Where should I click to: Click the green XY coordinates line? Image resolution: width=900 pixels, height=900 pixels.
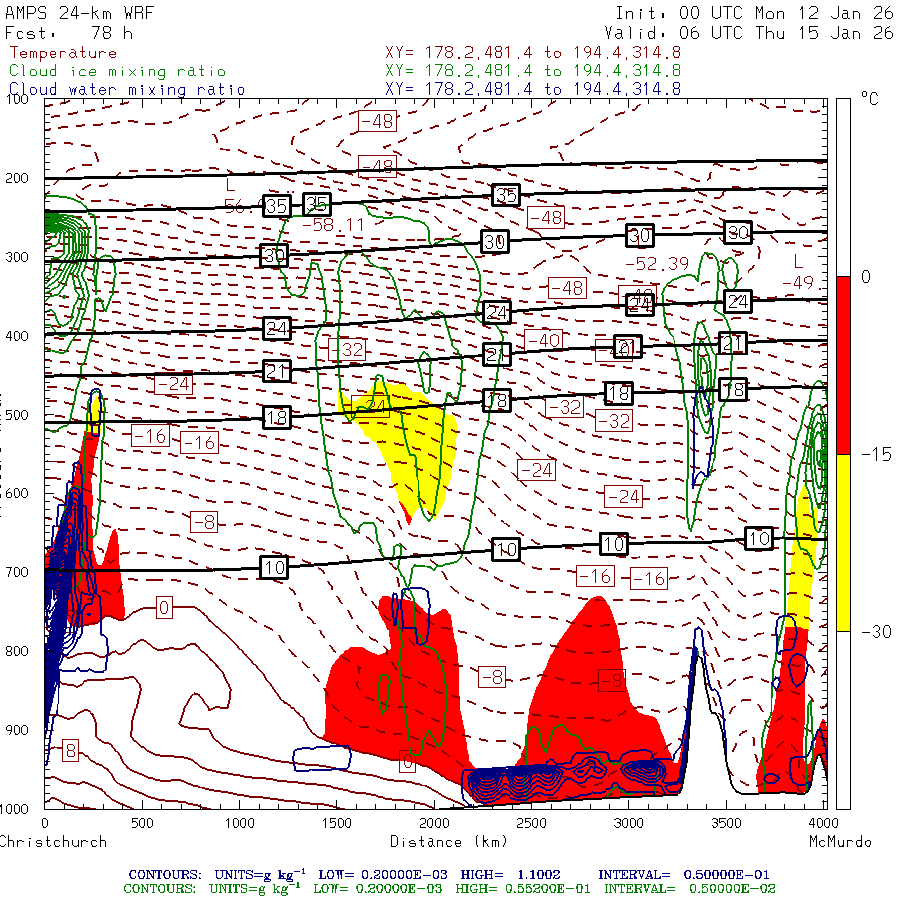click(533, 71)
